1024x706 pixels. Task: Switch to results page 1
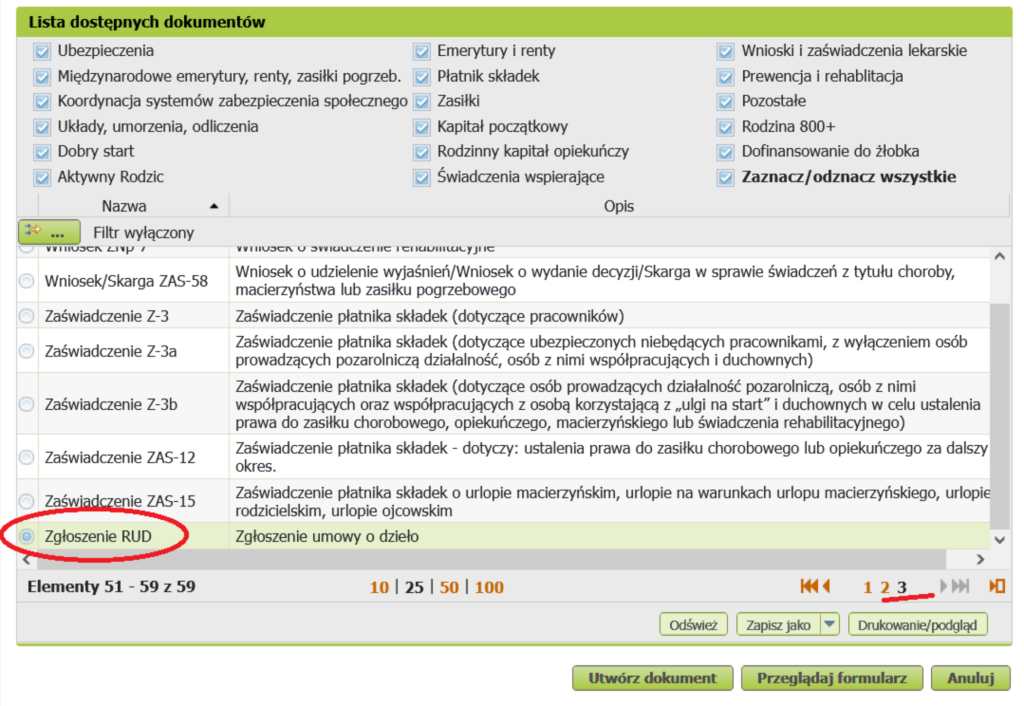(868, 587)
